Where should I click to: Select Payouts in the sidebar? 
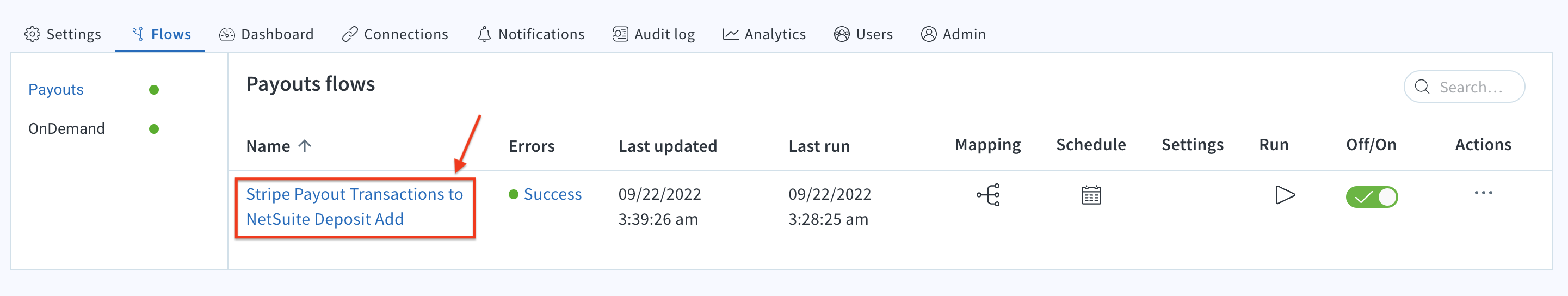pyautogui.click(x=56, y=90)
